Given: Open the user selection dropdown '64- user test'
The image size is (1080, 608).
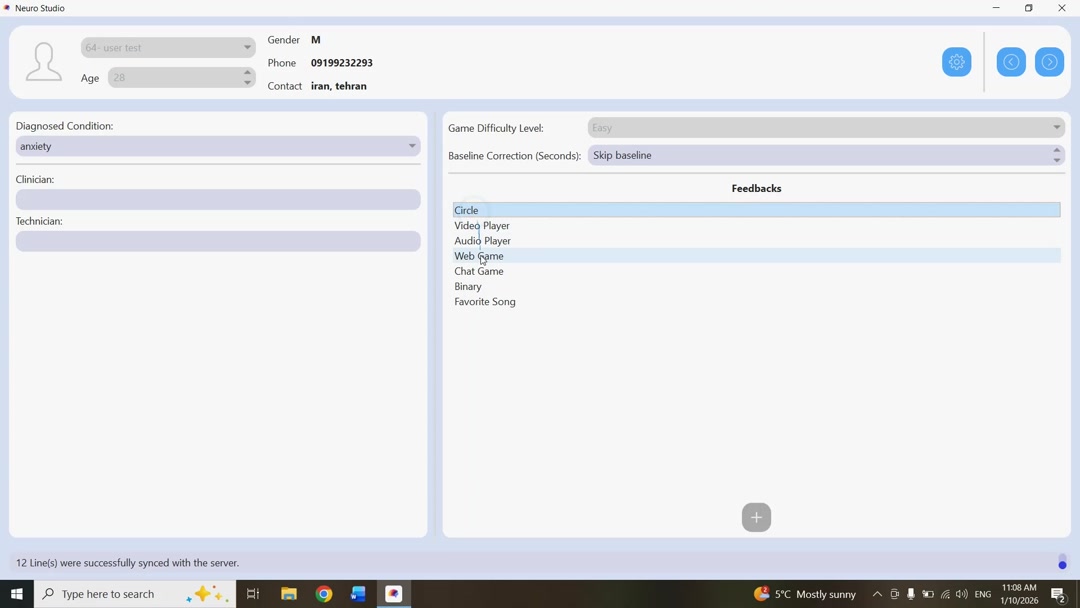Looking at the screenshot, I should pos(168,48).
